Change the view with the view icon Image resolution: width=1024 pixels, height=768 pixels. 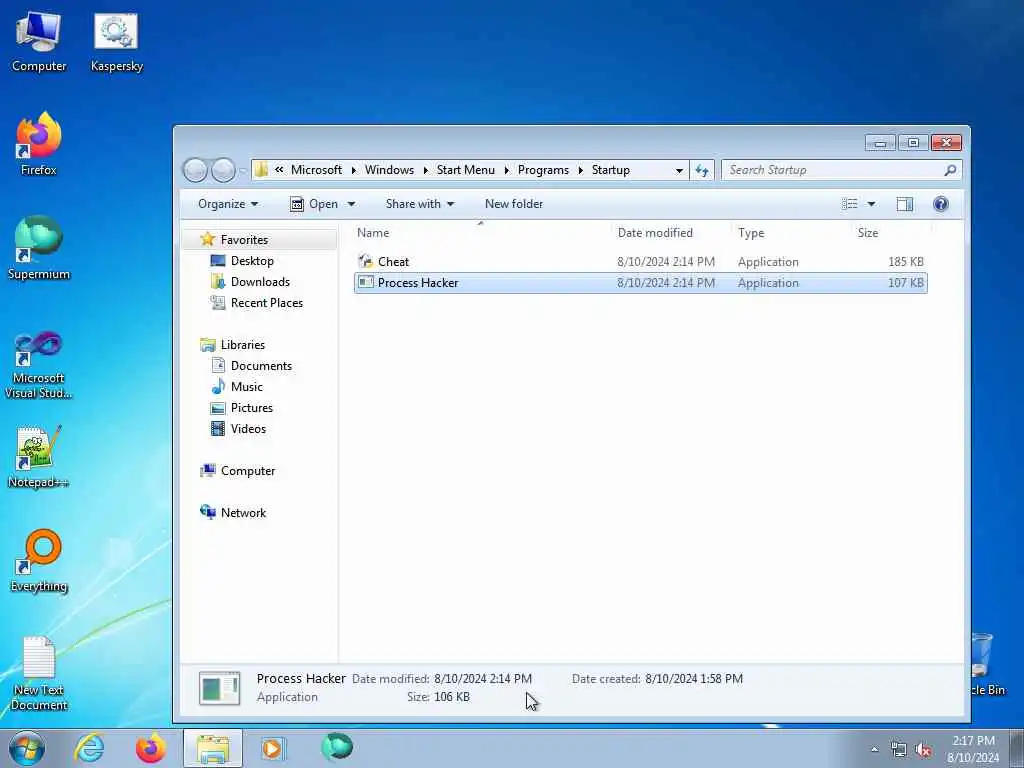pos(850,204)
